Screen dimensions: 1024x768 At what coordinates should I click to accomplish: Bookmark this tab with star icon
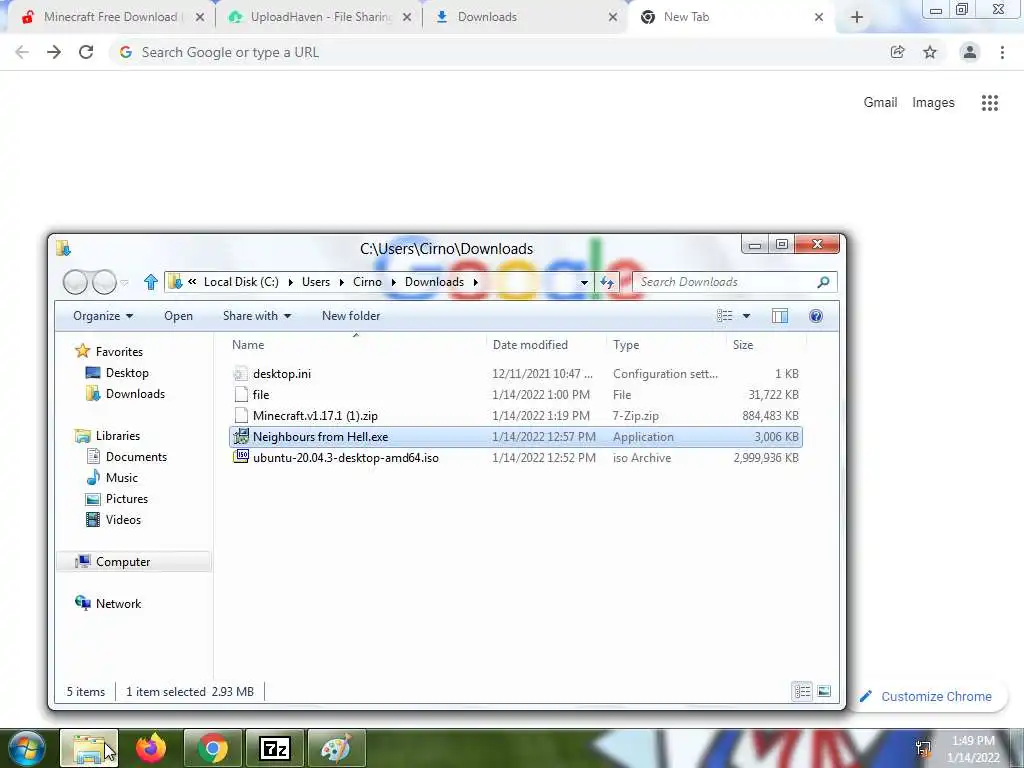pyautogui.click(x=930, y=52)
